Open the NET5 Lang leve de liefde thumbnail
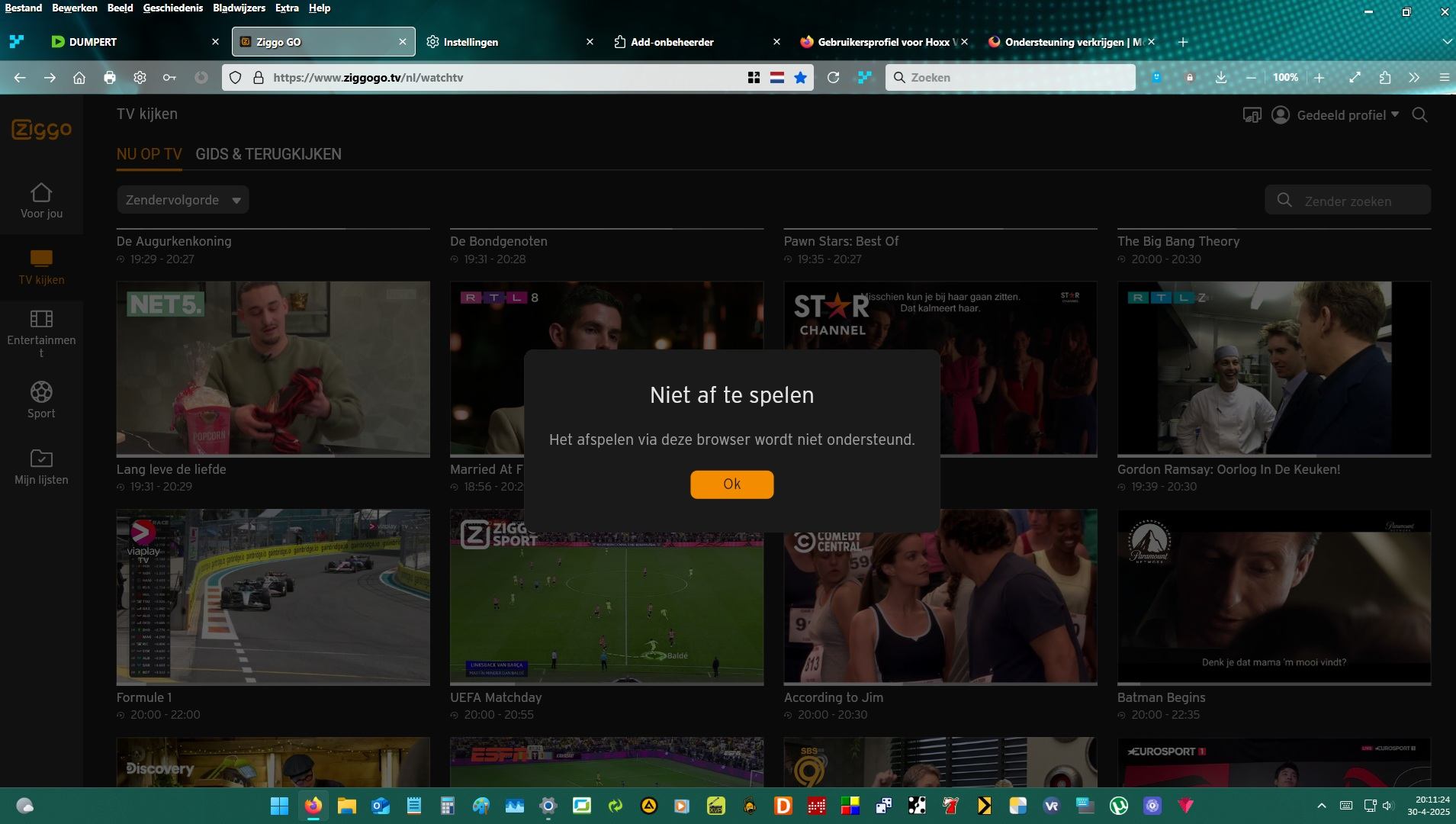Image resolution: width=1456 pixels, height=824 pixels. 273,369
